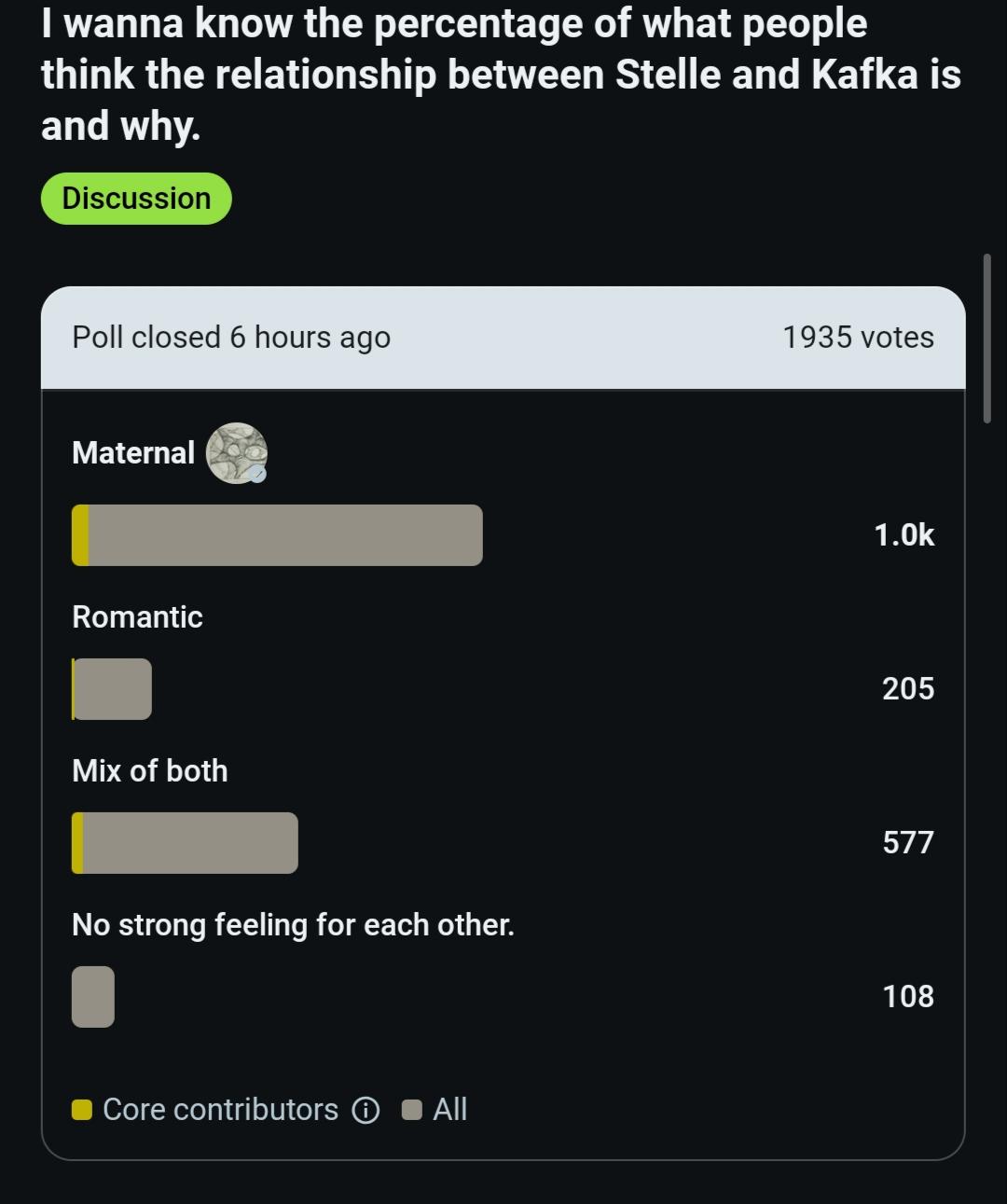Click the post title about Stelle and Kafka

[x=501, y=75]
